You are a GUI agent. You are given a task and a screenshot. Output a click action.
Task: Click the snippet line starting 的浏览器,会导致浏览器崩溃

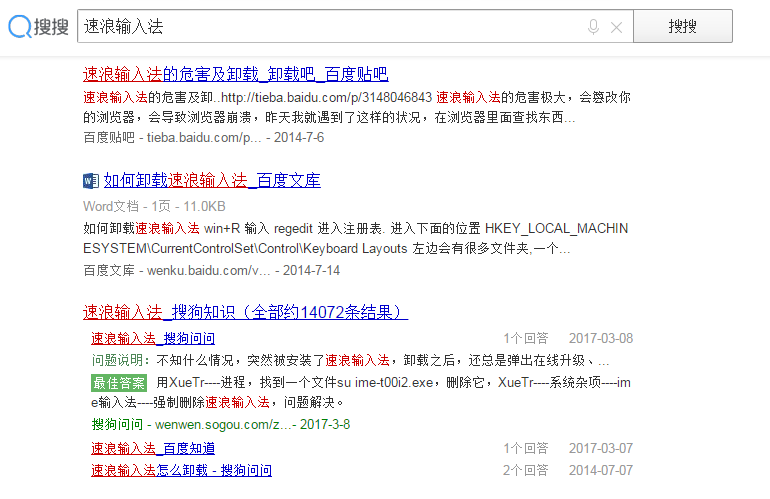[329, 117]
